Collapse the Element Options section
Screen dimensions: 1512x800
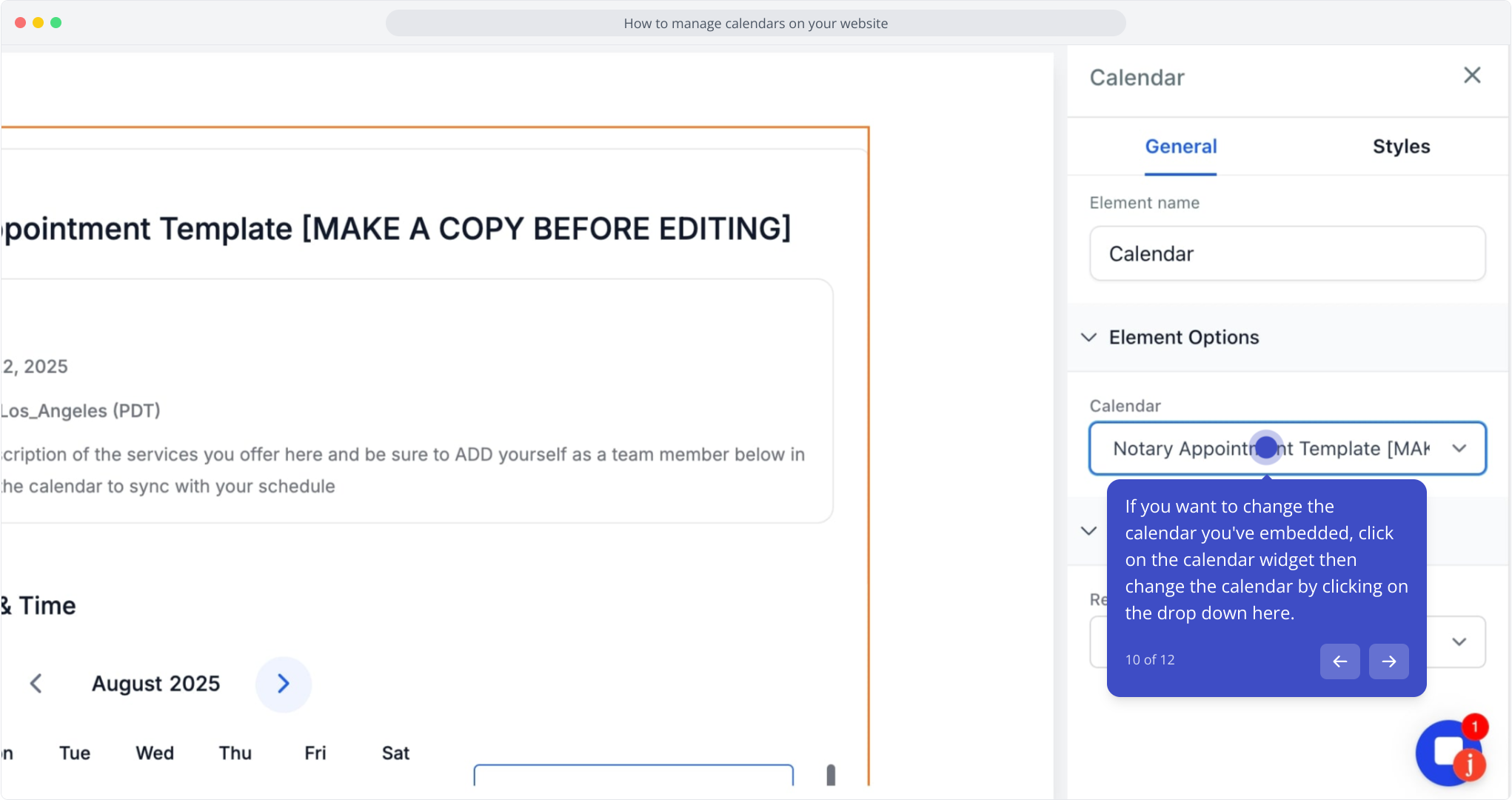pyautogui.click(x=1088, y=337)
